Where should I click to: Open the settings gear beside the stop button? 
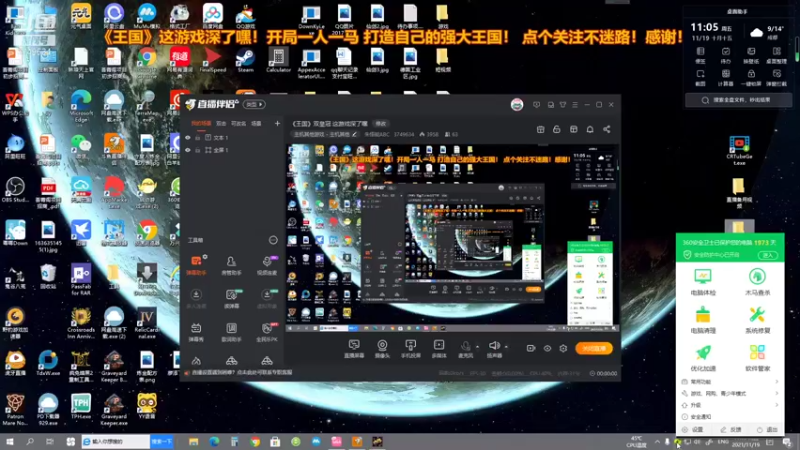pos(563,348)
